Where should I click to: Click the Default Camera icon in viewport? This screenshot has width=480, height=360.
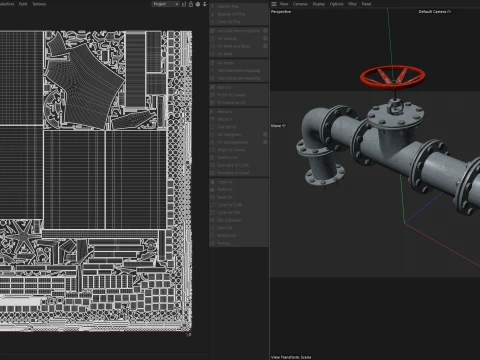click(x=449, y=12)
